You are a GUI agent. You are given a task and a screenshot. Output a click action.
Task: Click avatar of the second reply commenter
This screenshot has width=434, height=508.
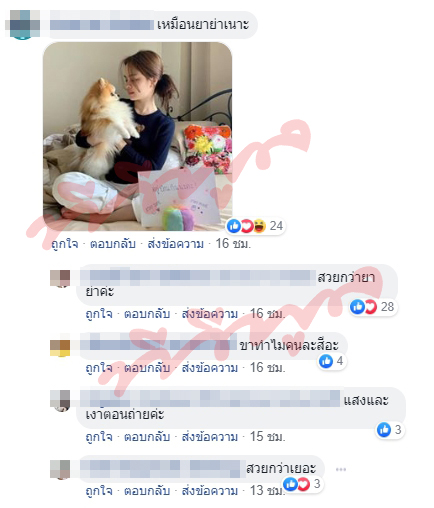point(60,348)
